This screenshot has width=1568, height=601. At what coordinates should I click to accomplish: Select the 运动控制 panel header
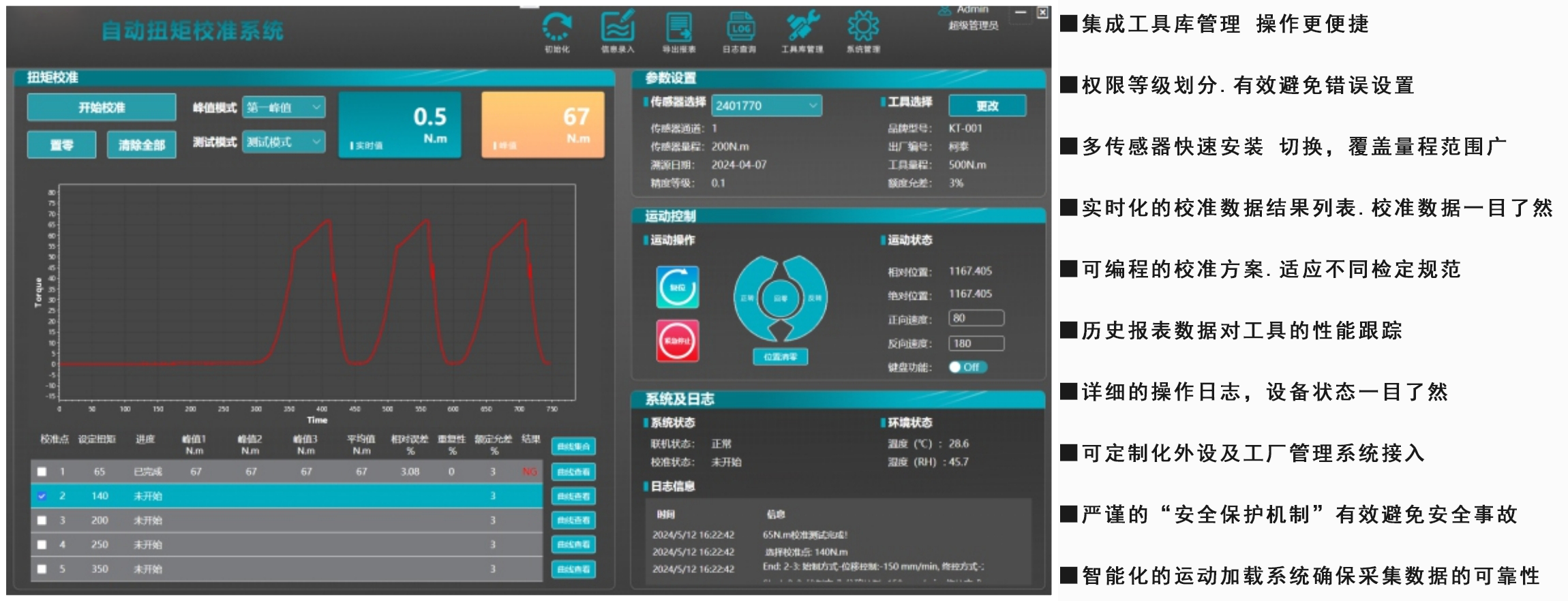(x=839, y=216)
